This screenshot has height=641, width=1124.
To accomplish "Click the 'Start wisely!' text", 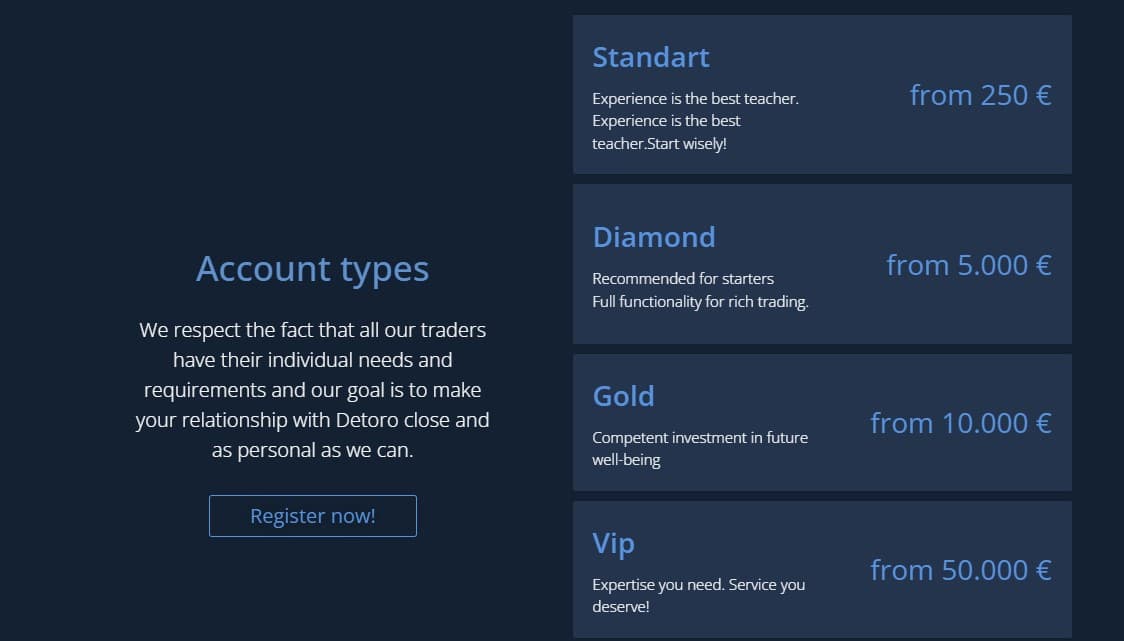I will pos(686,143).
